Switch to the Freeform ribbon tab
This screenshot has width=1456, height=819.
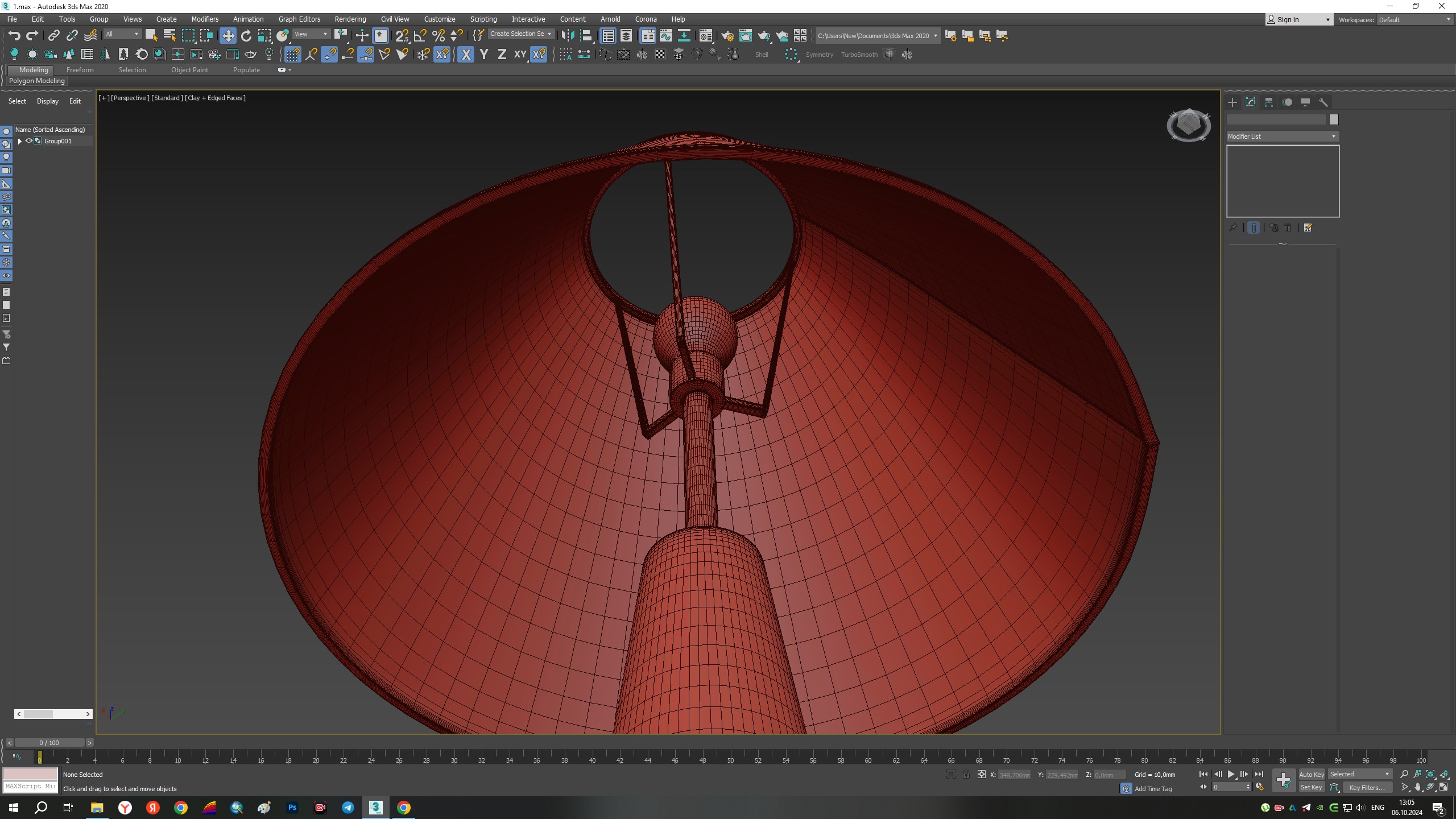[x=80, y=70]
